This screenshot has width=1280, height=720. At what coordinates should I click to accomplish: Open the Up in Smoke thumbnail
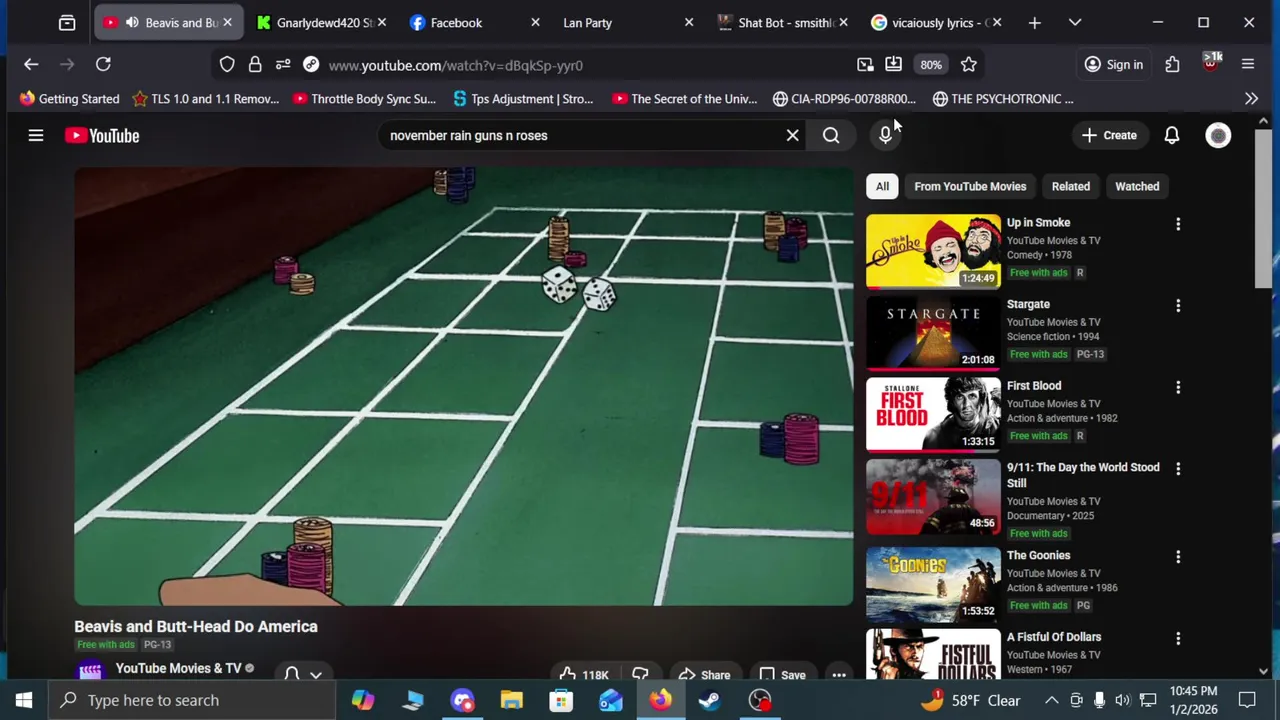click(933, 251)
